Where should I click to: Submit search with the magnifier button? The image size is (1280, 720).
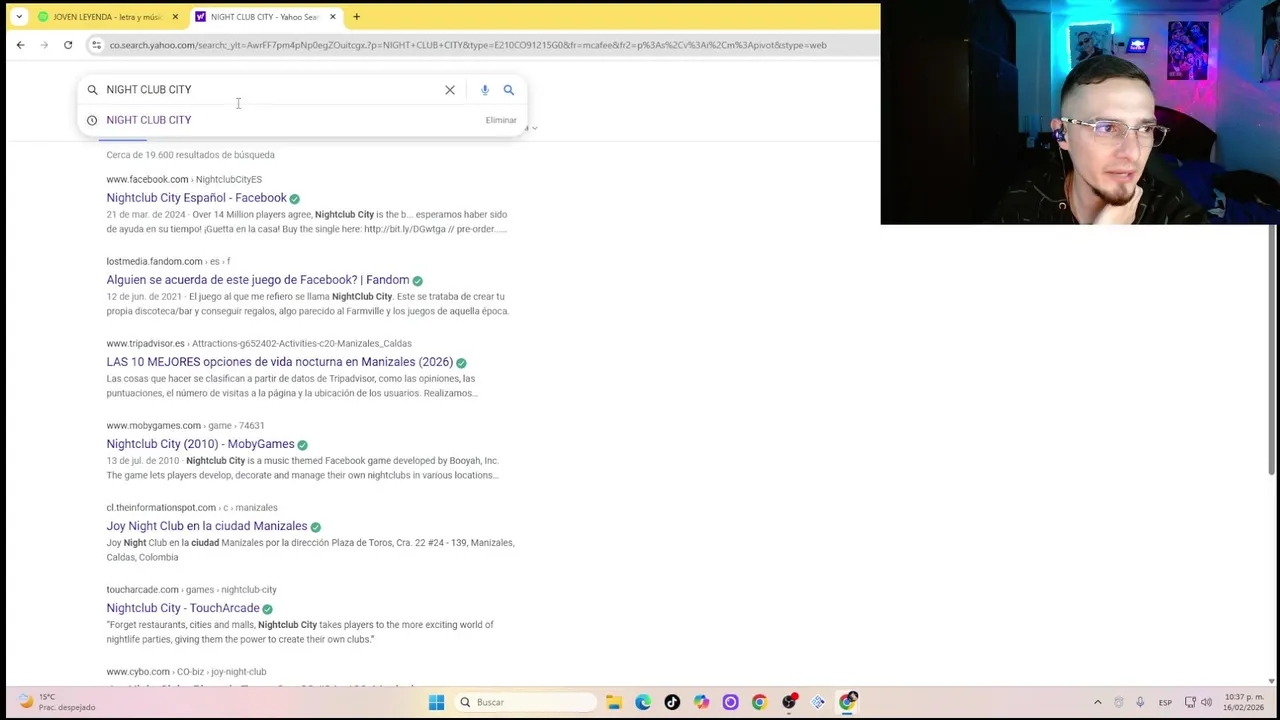click(x=509, y=90)
